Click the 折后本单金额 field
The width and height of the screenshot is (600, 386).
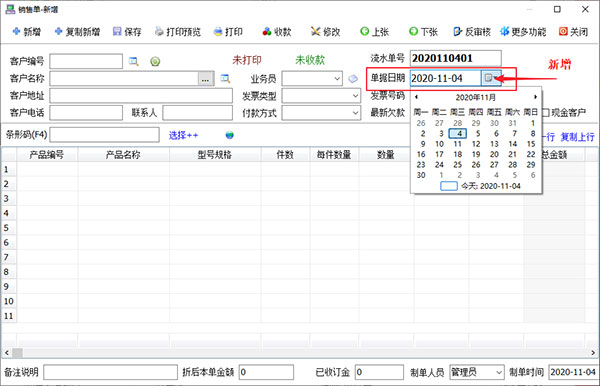(266, 372)
